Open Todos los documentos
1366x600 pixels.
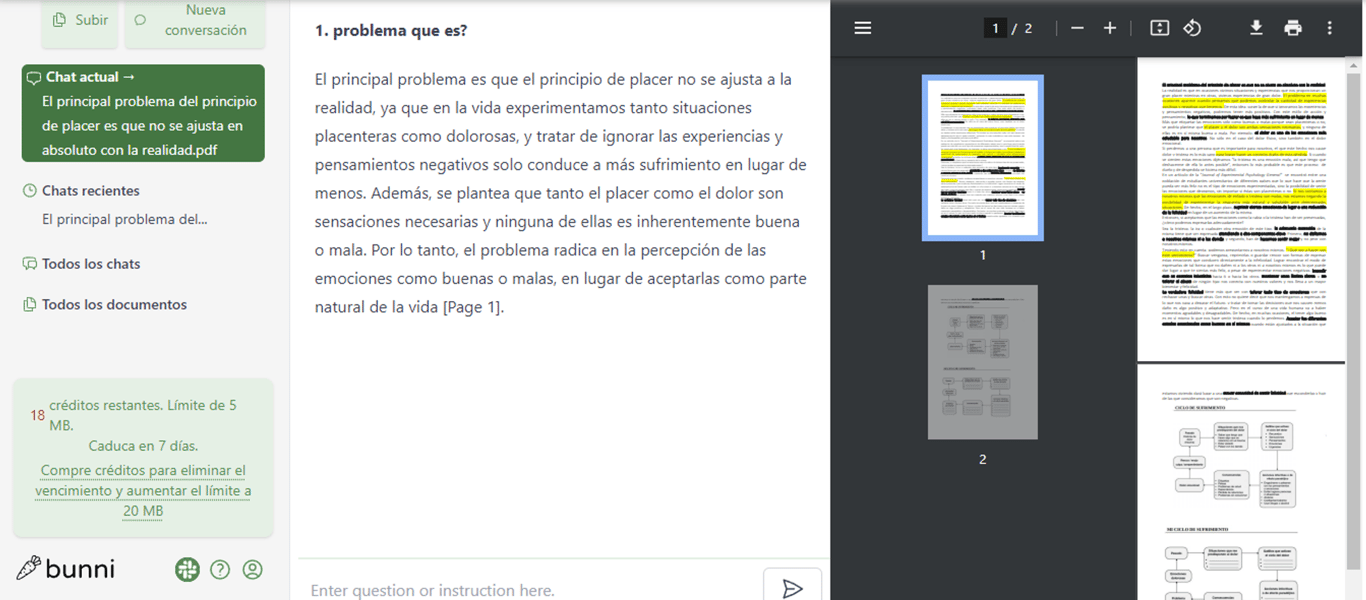[x=114, y=305]
